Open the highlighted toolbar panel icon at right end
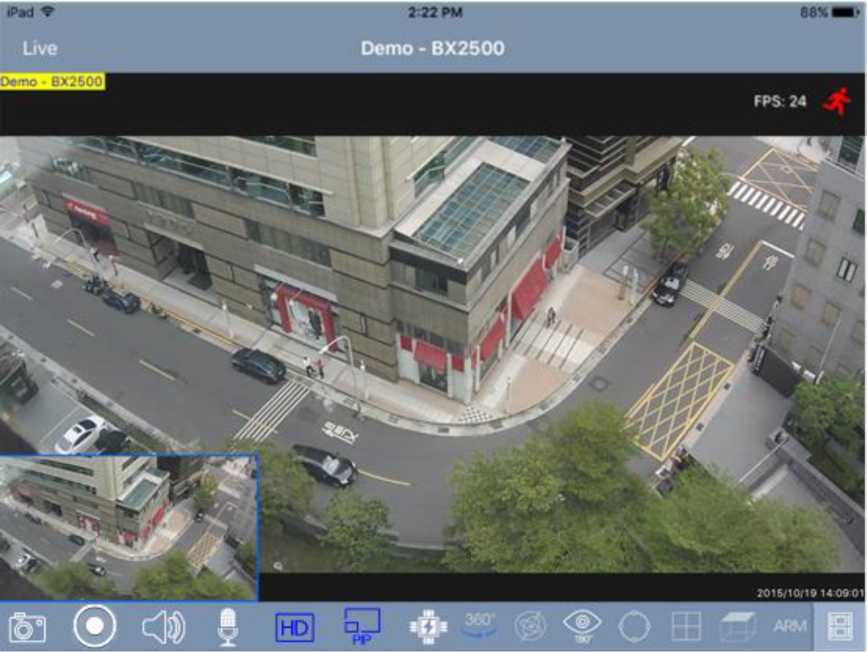The image size is (867, 652). click(x=840, y=627)
